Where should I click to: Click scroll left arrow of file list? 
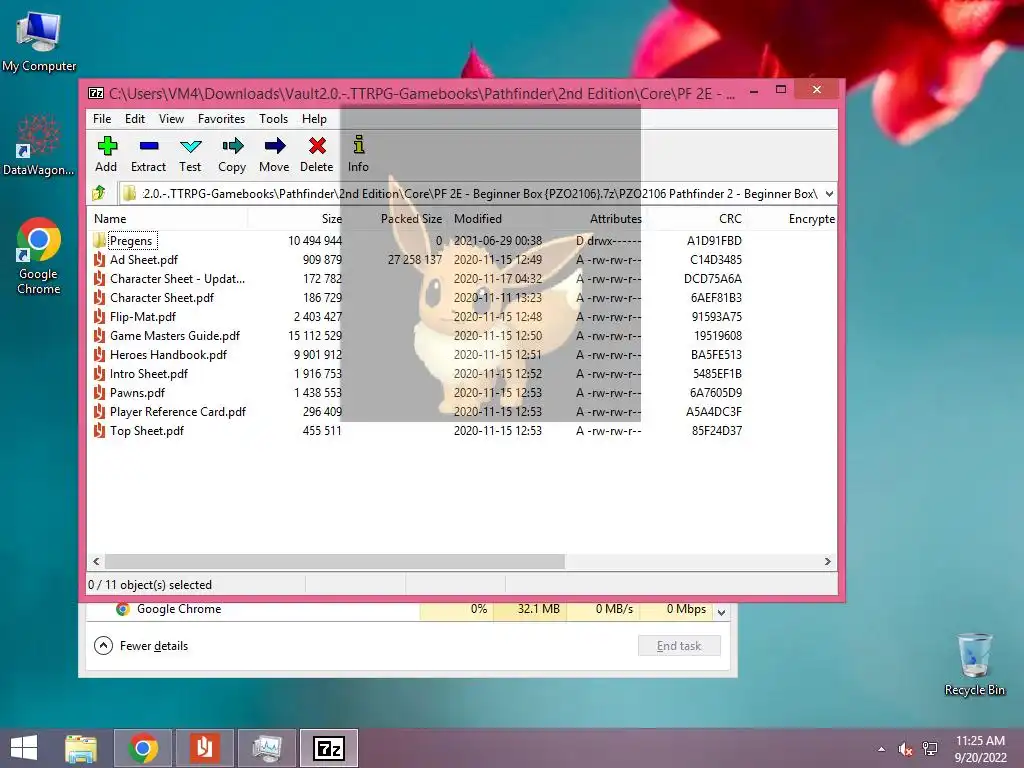click(97, 562)
